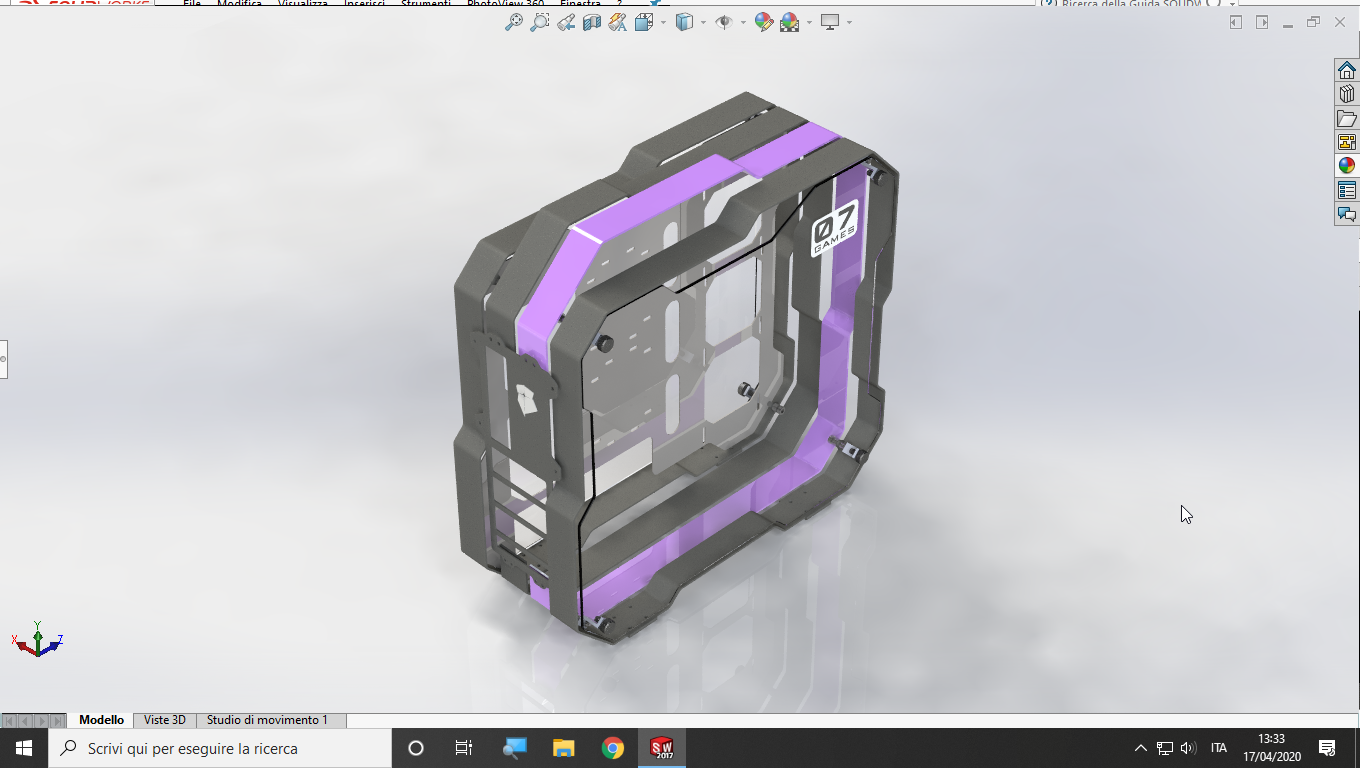Viewport: 1360px width, 768px height.
Task: Open the Windows notification center
Action: pos(1327,748)
